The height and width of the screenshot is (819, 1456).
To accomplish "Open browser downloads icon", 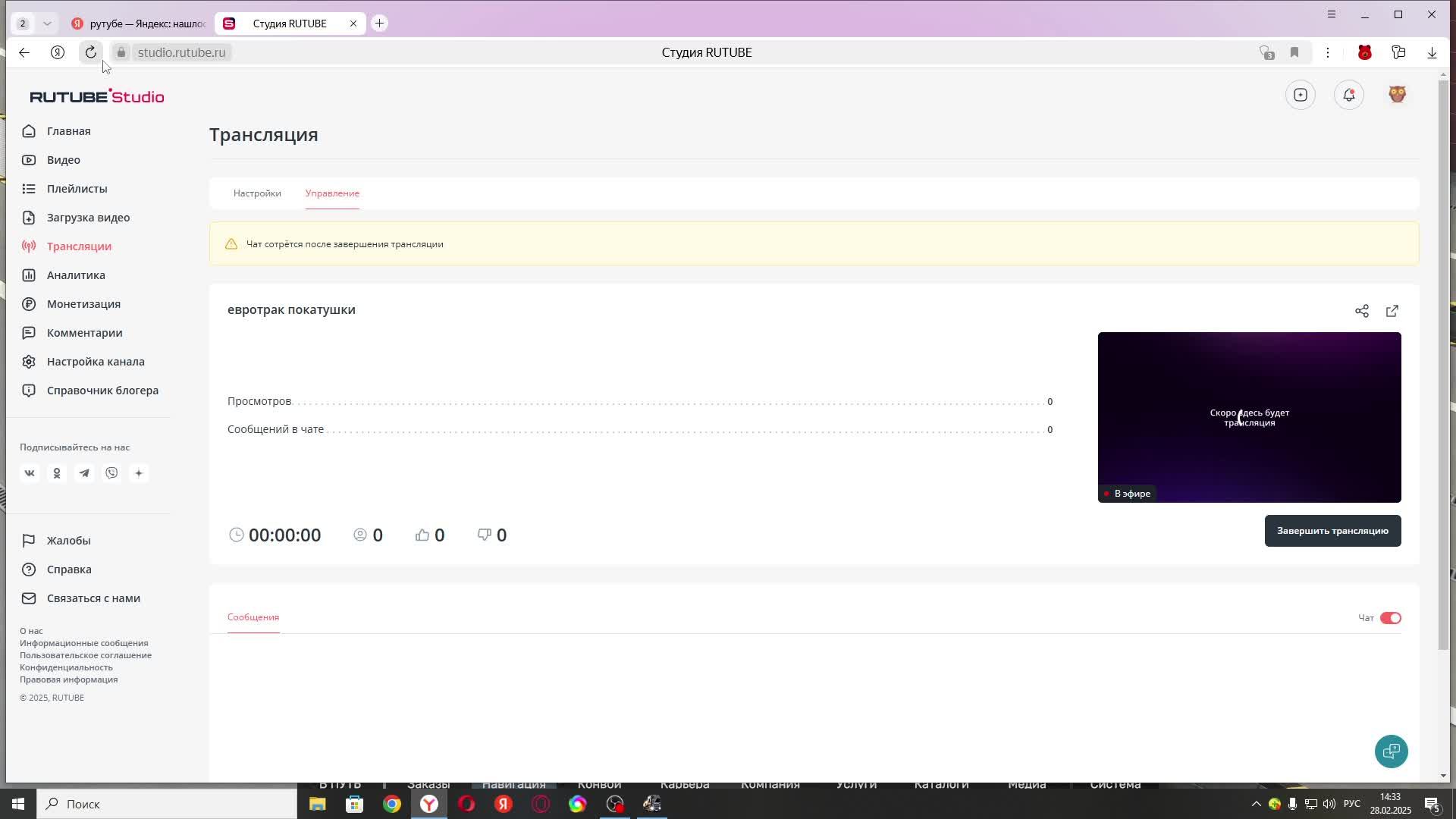I will [1432, 52].
